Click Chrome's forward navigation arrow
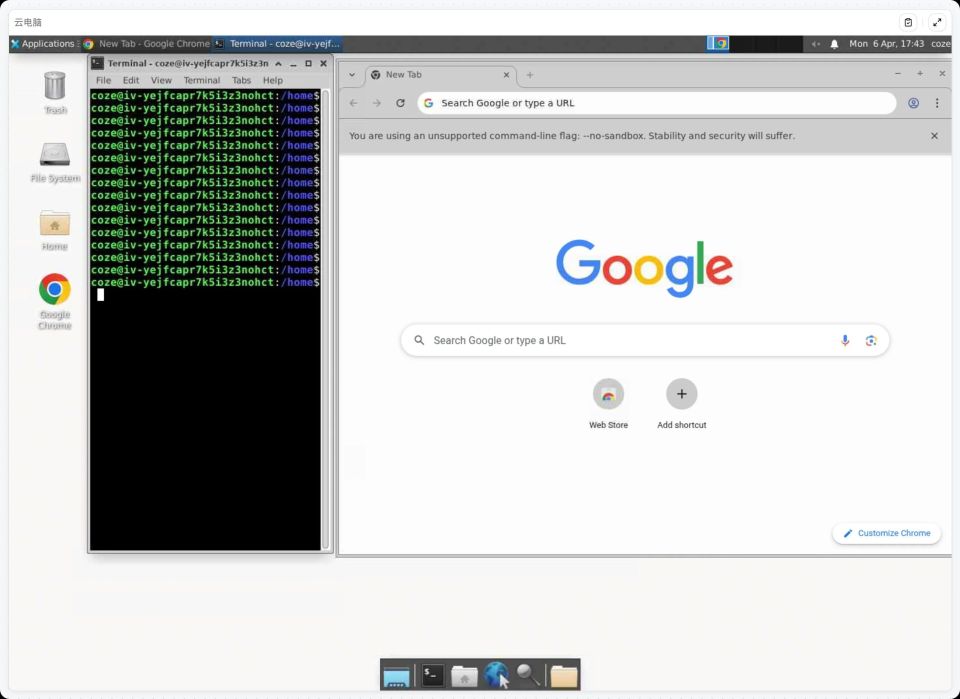960x699 pixels. pyautogui.click(x=377, y=103)
